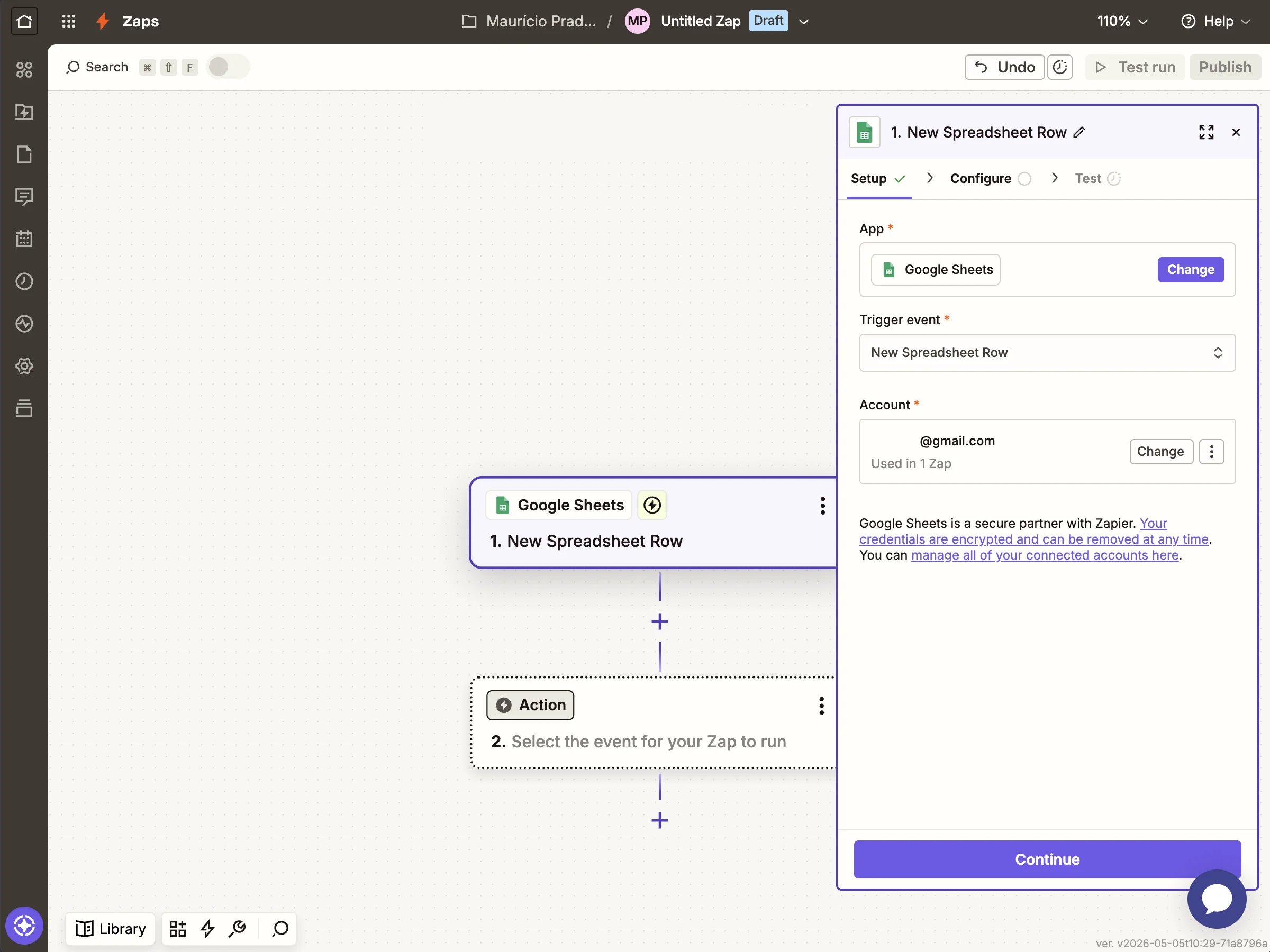Switch to the Configure tab
The height and width of the screenshot is (952, 1270).
pos(991,178)
